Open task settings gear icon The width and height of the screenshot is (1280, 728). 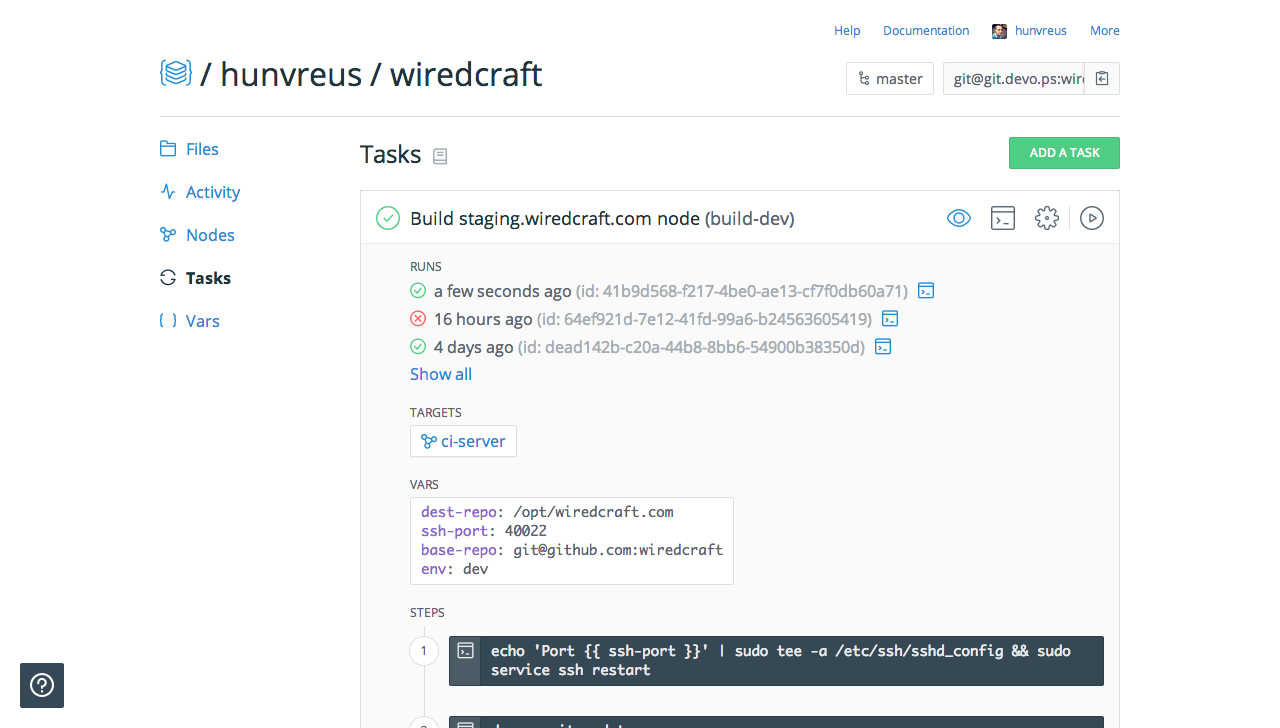point(1047,218)
